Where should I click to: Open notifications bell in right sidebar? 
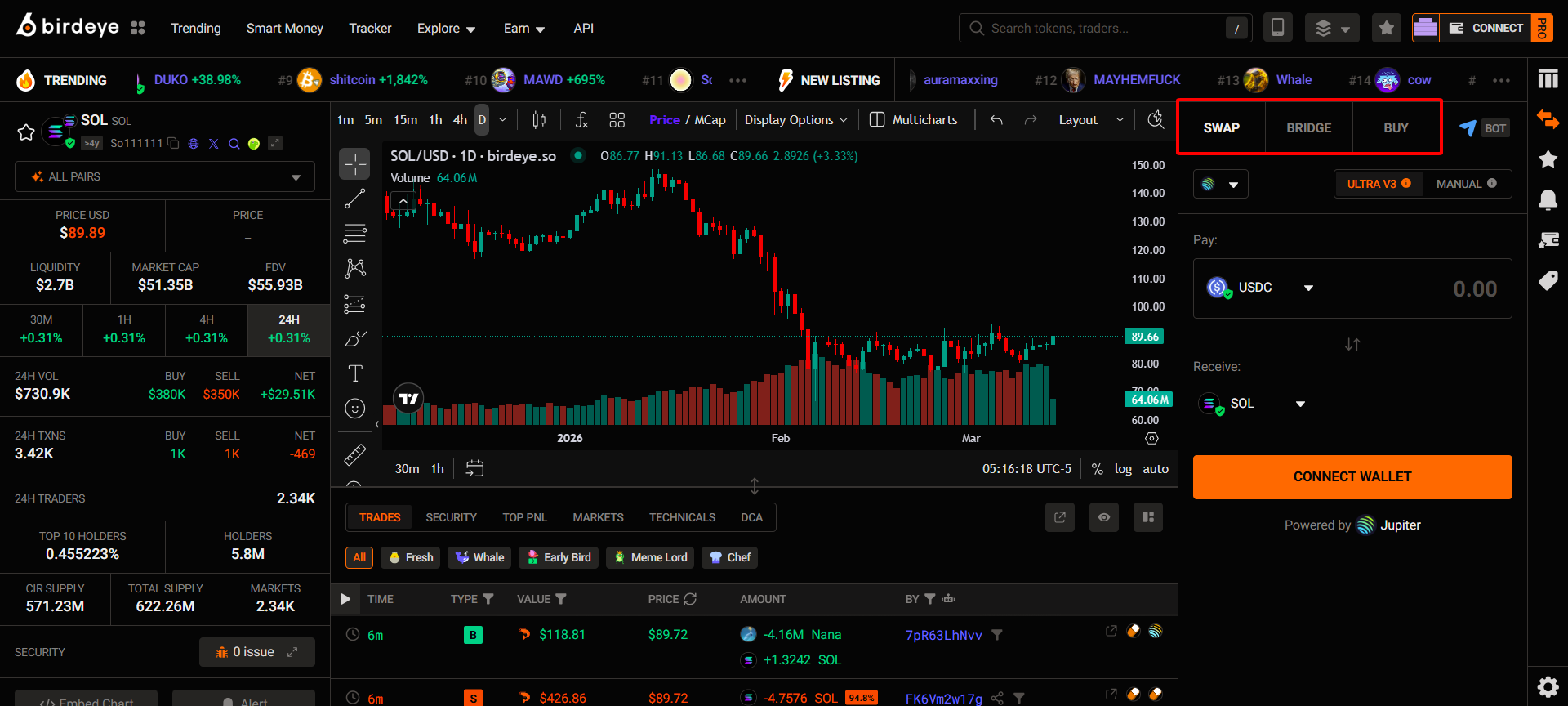[1548, 200]
